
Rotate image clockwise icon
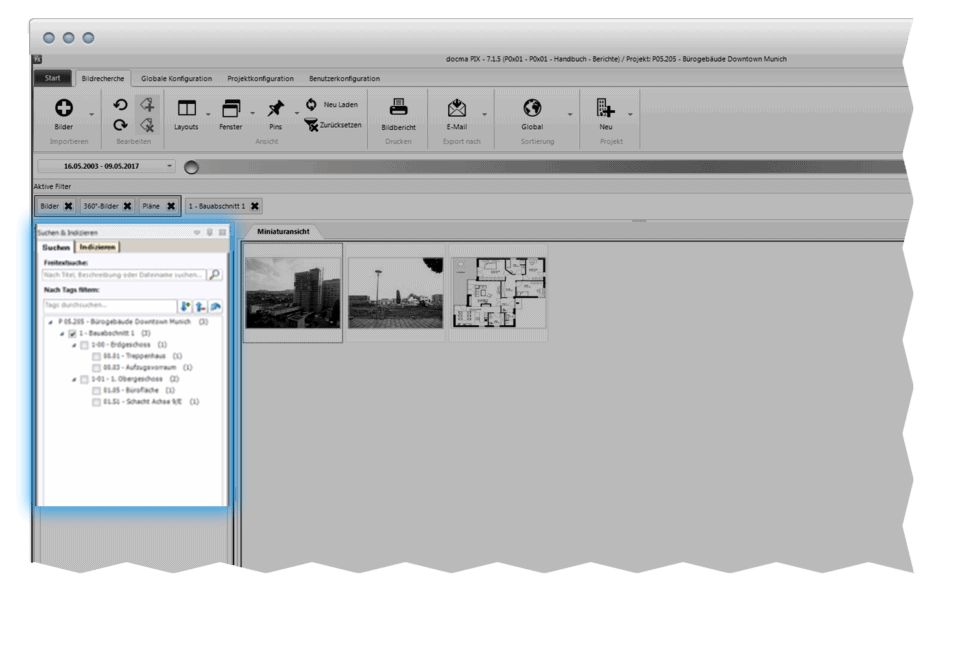pyautogui.click(x=120, y=125)
